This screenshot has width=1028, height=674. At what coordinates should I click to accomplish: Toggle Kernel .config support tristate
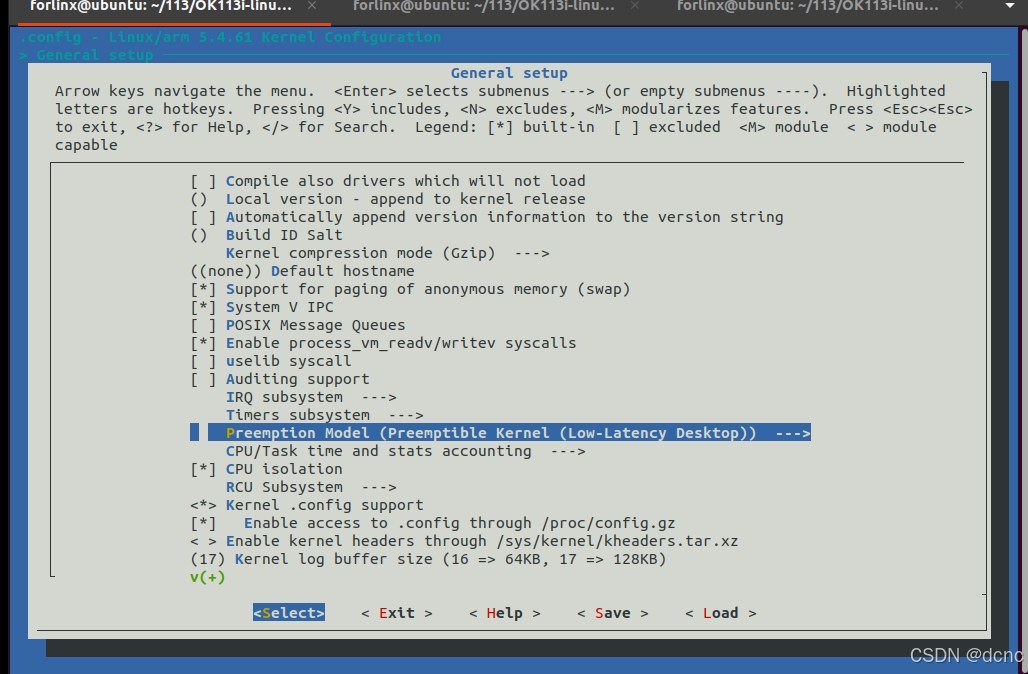(307, 506)
